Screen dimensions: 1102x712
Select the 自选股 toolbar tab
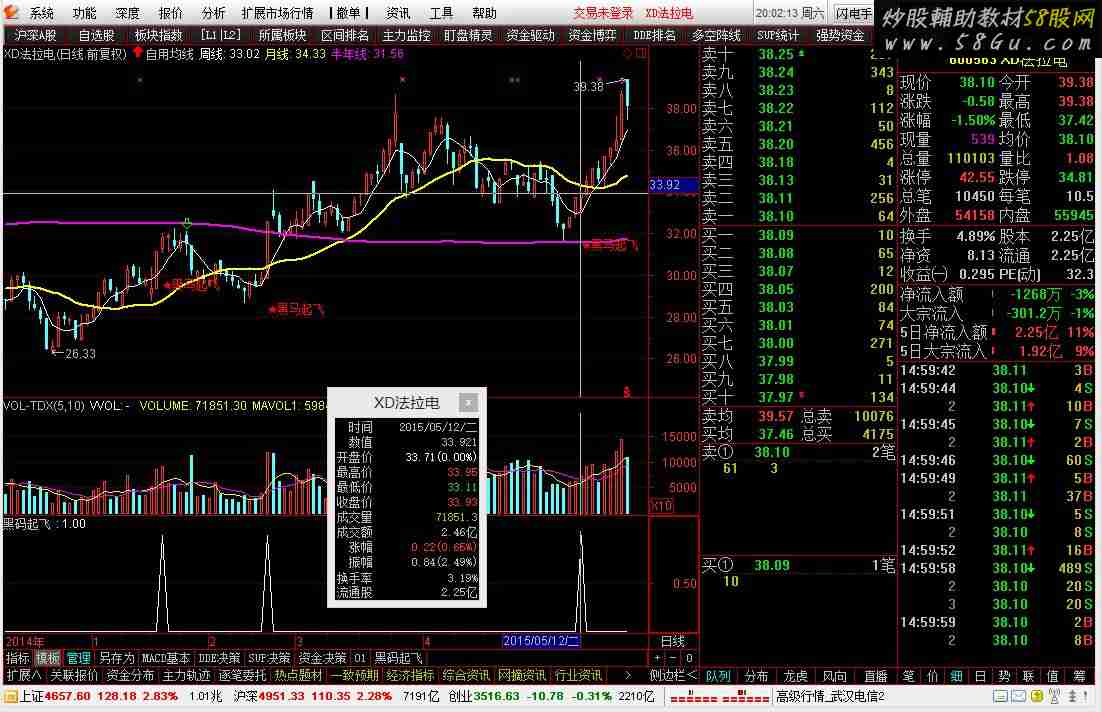tap(96, 34)
